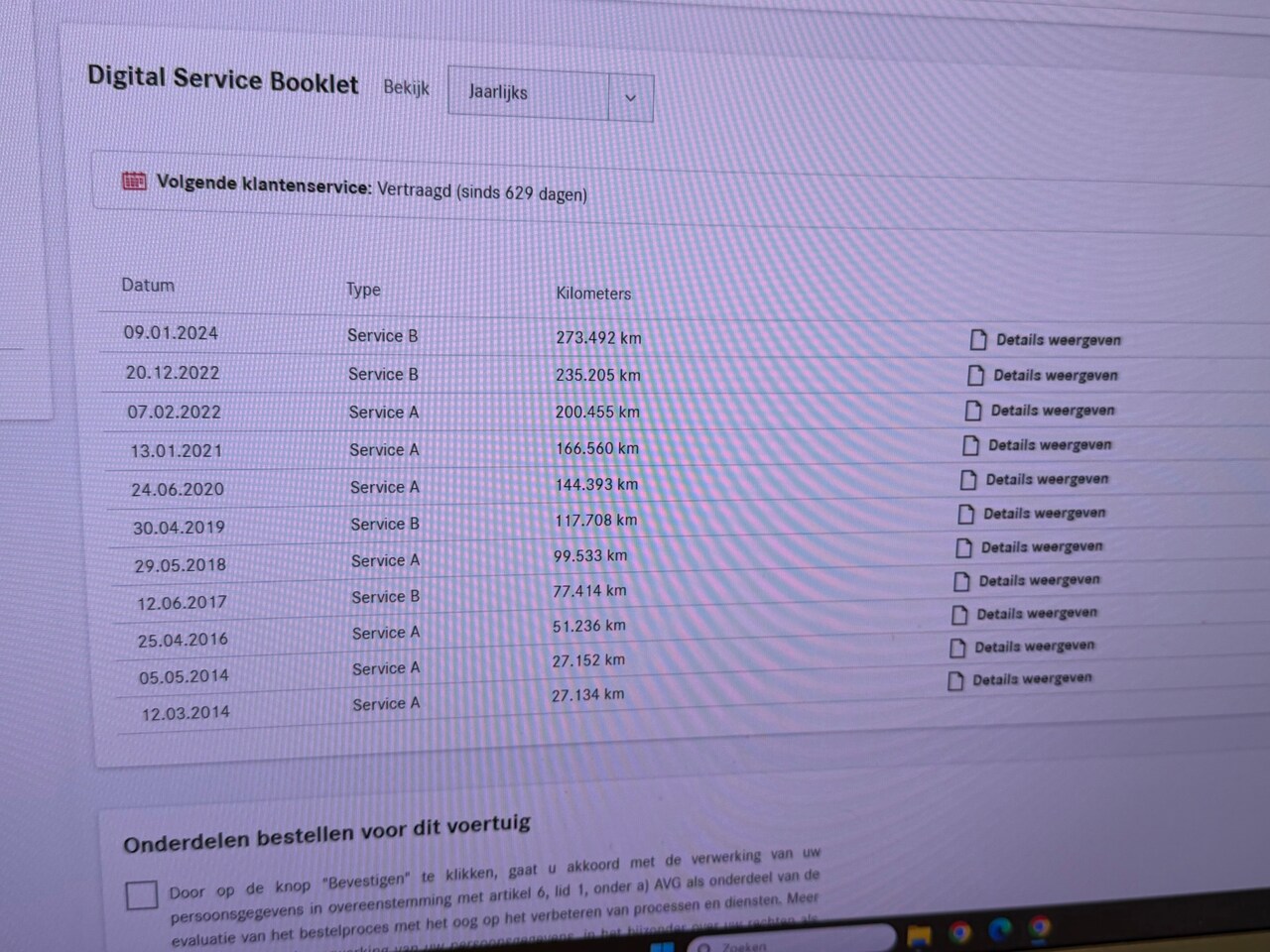Click document icon for 24.06.2020 service row
The image size is (1270, 952).
pos(968,480)
